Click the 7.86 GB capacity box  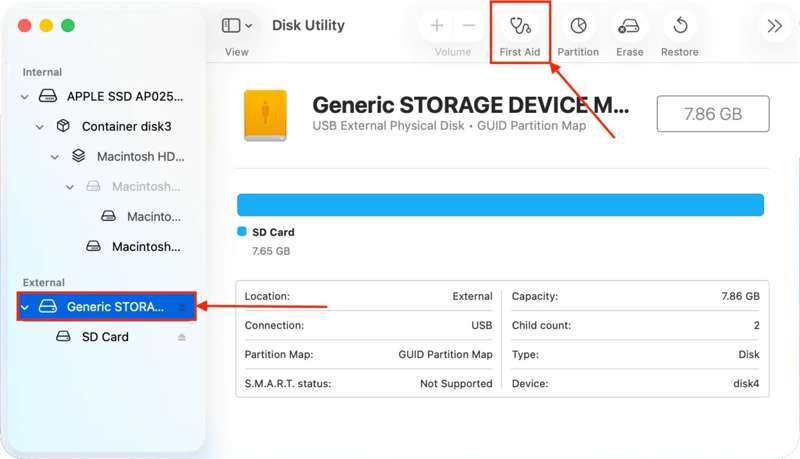pos(713,114)
